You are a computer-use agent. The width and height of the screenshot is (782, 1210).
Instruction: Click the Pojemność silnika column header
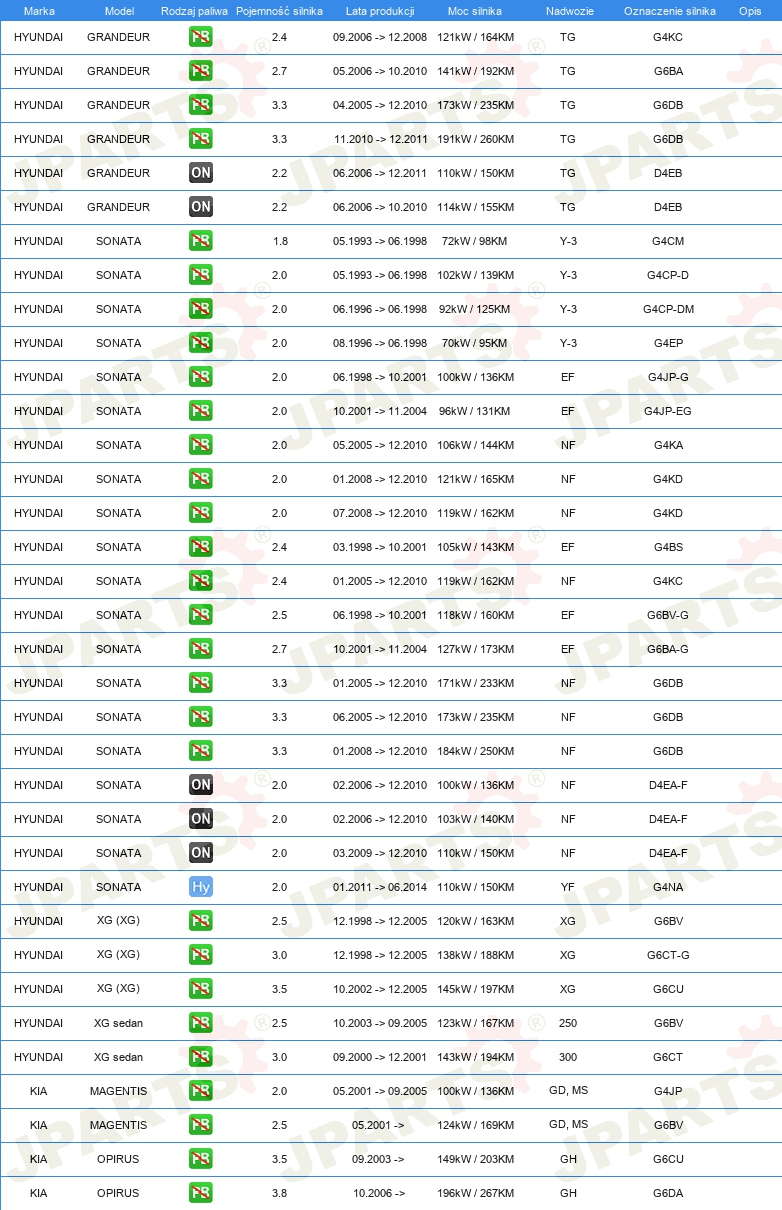pos(279,11)
